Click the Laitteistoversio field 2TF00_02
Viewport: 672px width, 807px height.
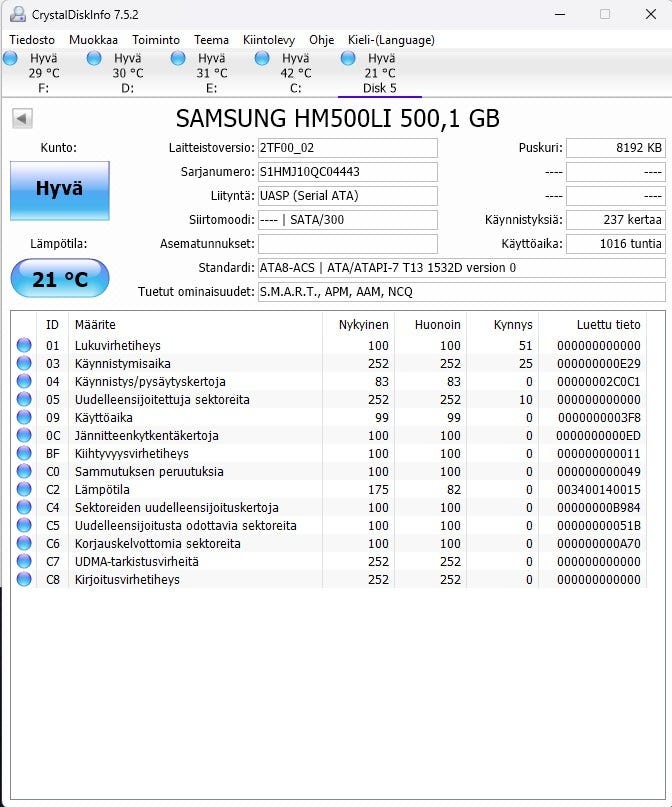click(348, 148)
